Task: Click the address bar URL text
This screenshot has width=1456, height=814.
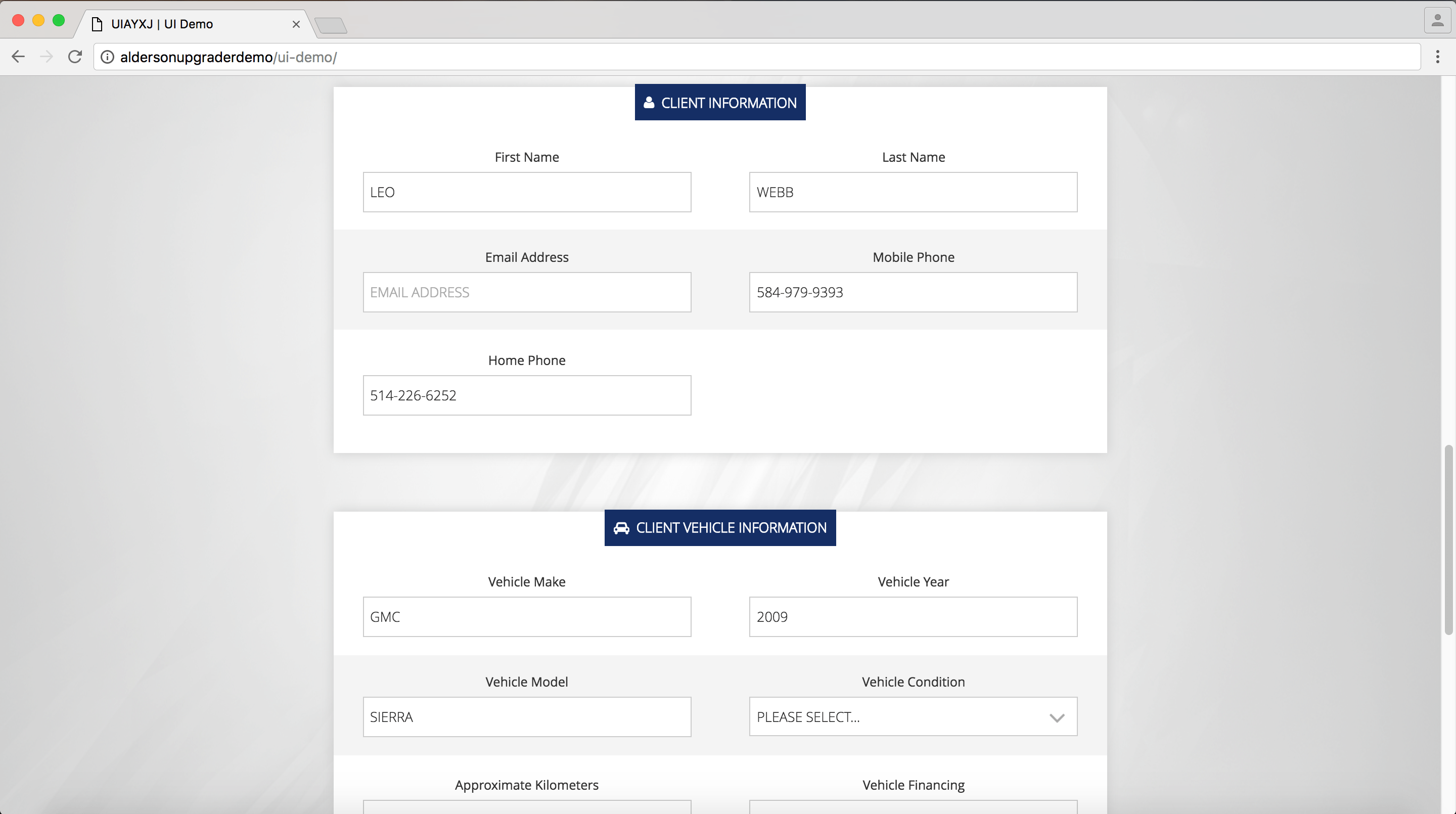Action: pos(229,57)
